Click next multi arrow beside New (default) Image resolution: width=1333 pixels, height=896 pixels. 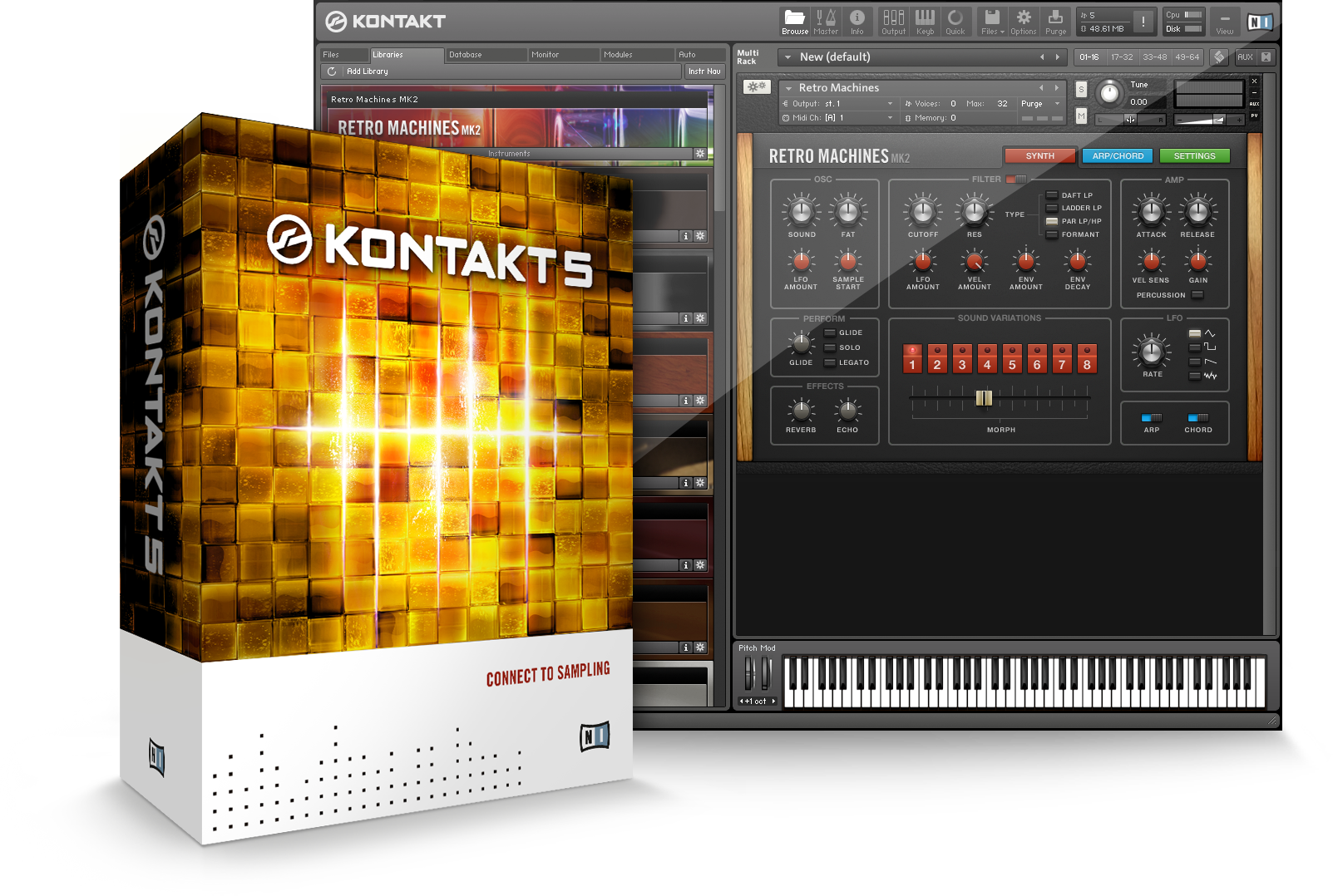1058,57
